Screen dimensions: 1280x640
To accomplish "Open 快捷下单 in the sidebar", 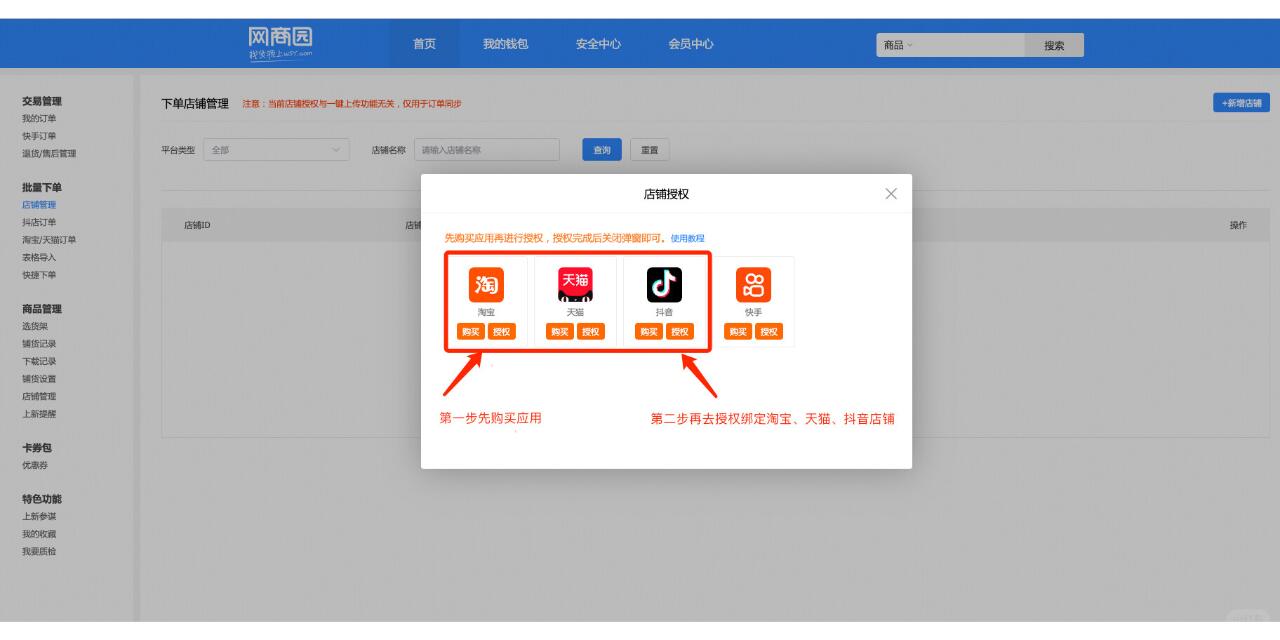I will [x=39, y=275].
